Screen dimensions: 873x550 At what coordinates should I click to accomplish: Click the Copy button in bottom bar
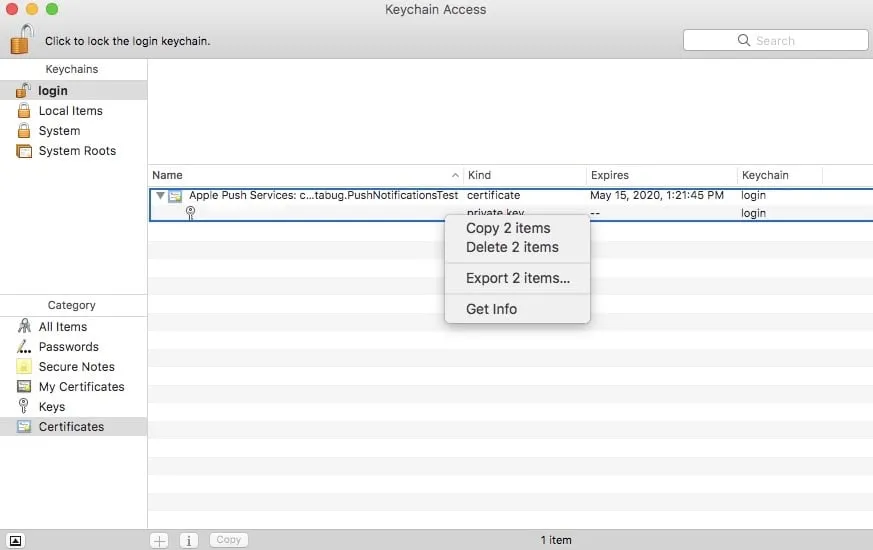[x=229, y=539]
